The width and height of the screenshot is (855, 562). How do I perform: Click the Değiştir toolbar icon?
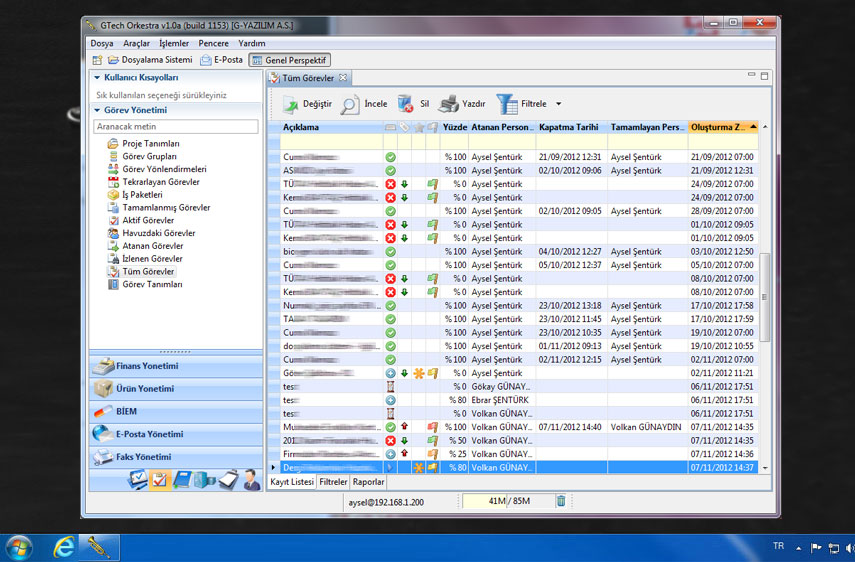point(290,104)
